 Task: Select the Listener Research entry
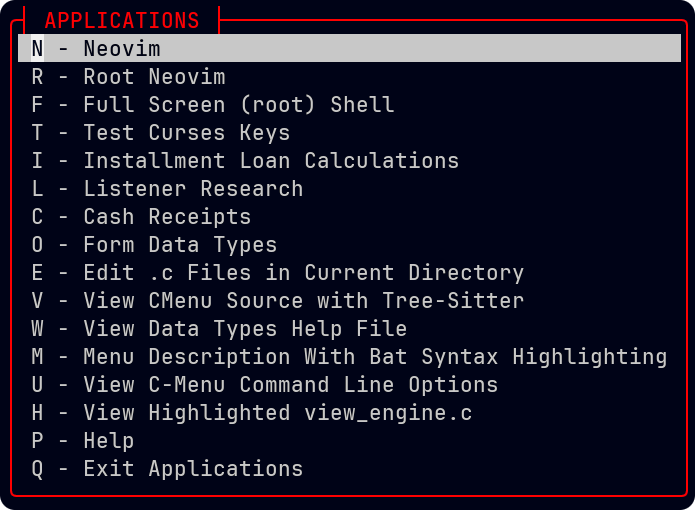tap(192, 189)
